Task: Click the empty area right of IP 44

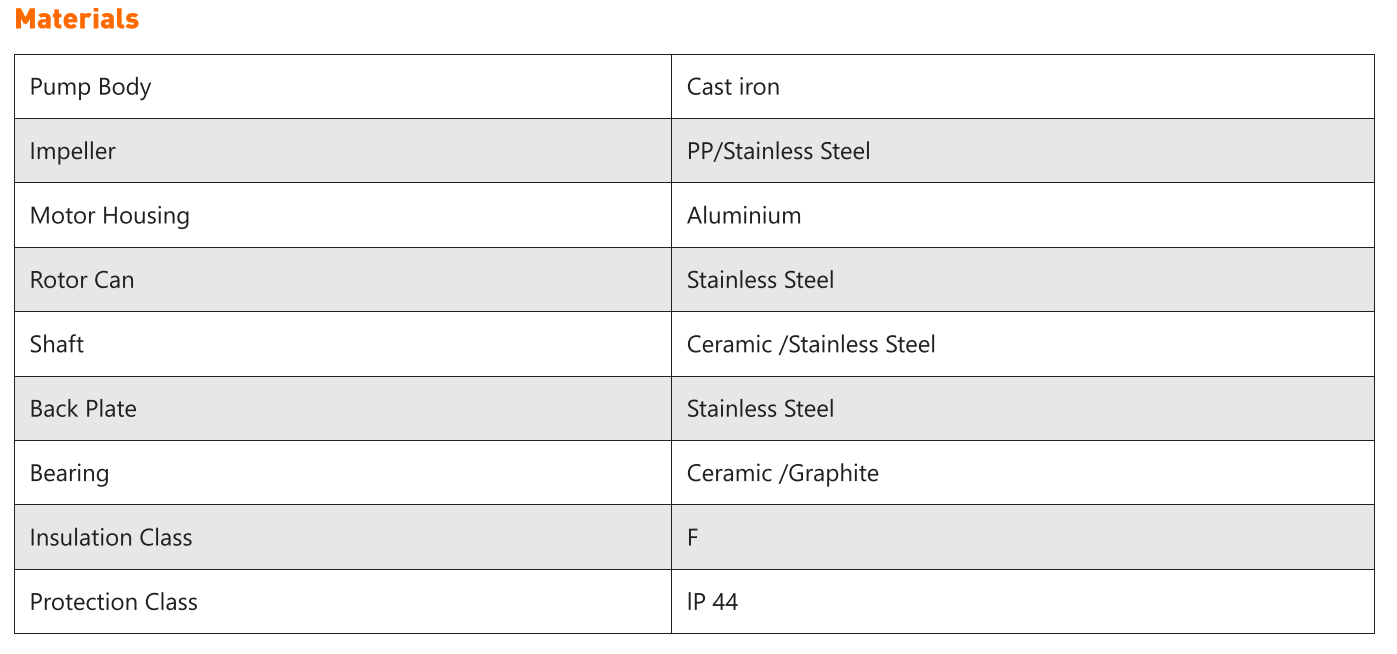Action: click(x=1056, y=601)
